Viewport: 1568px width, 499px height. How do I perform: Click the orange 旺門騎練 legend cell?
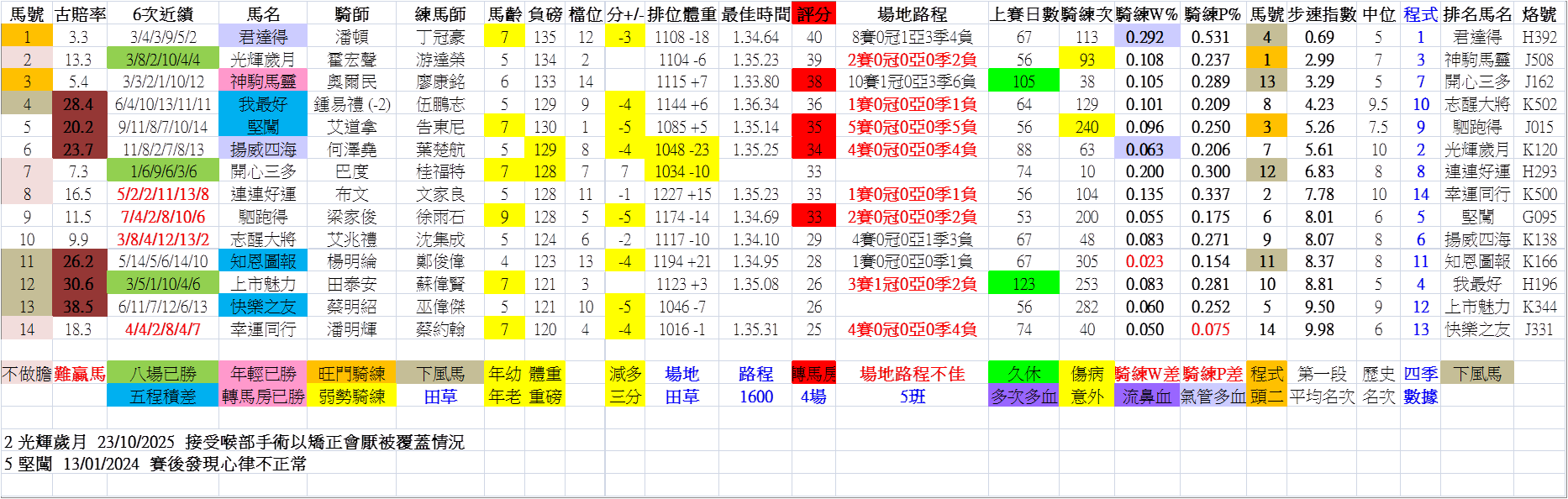coord(351,374)
